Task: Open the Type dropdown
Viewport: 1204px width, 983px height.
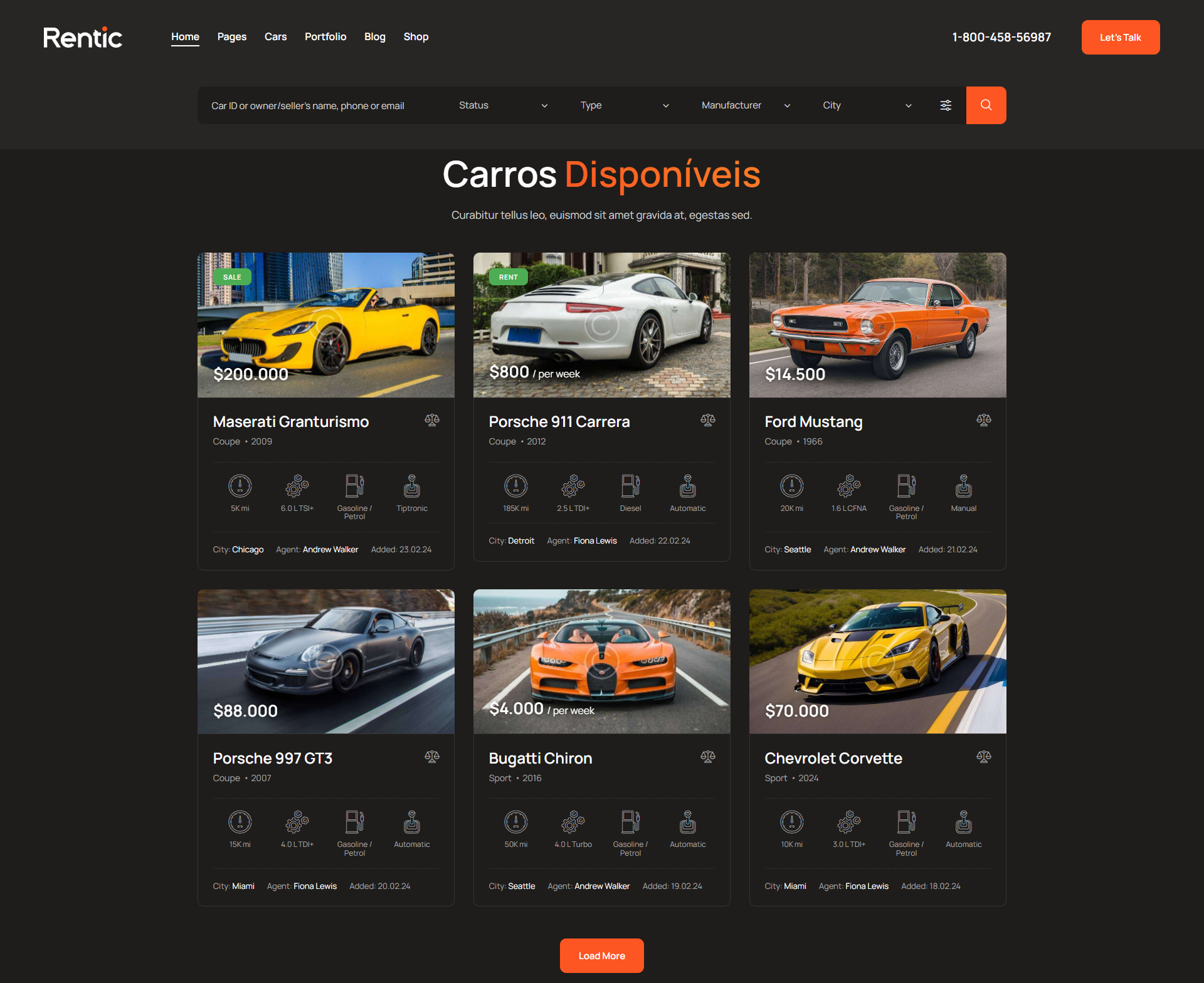Action: click(625, 105)
